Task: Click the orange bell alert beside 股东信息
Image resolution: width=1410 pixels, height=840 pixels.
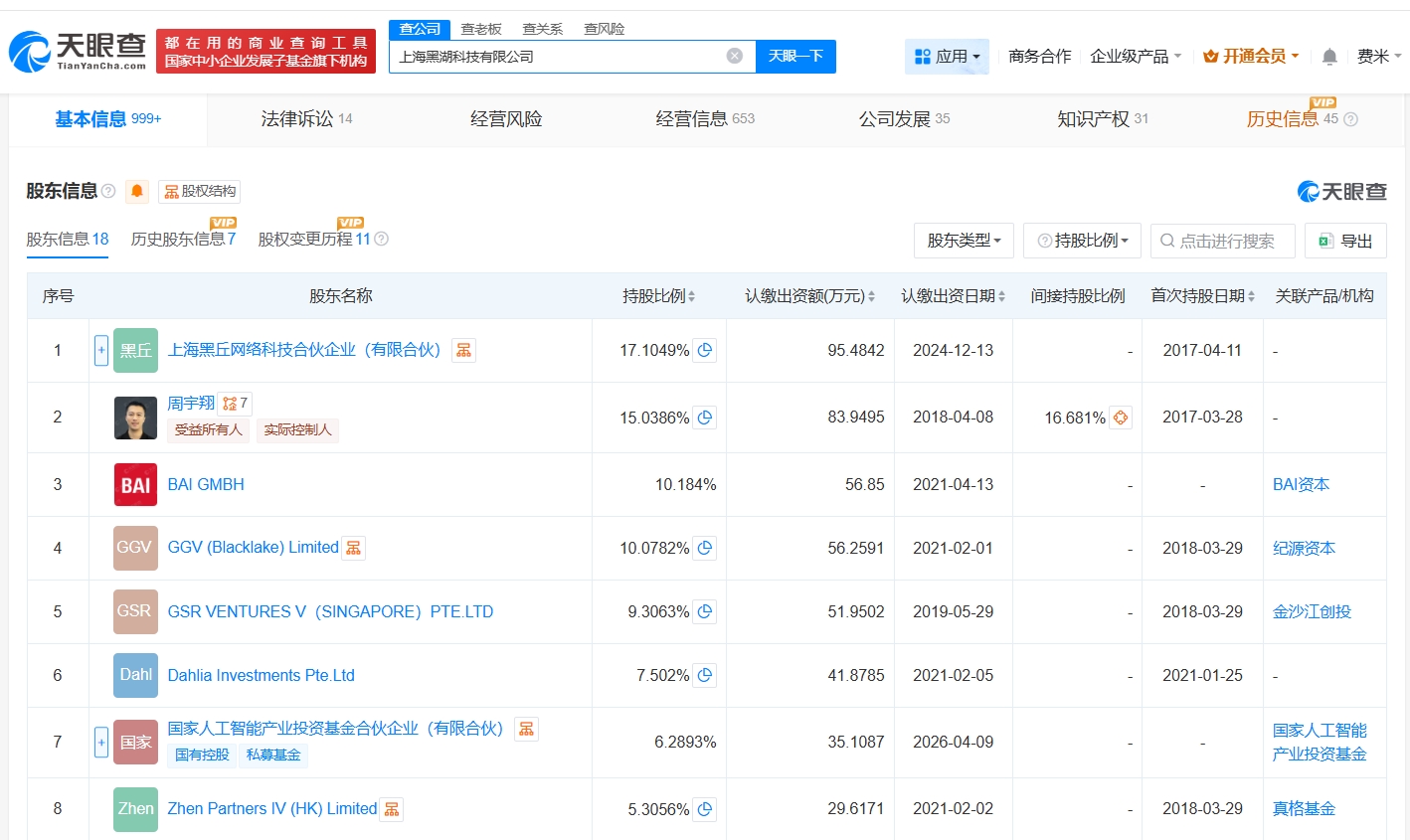Action: coord(137,191)
